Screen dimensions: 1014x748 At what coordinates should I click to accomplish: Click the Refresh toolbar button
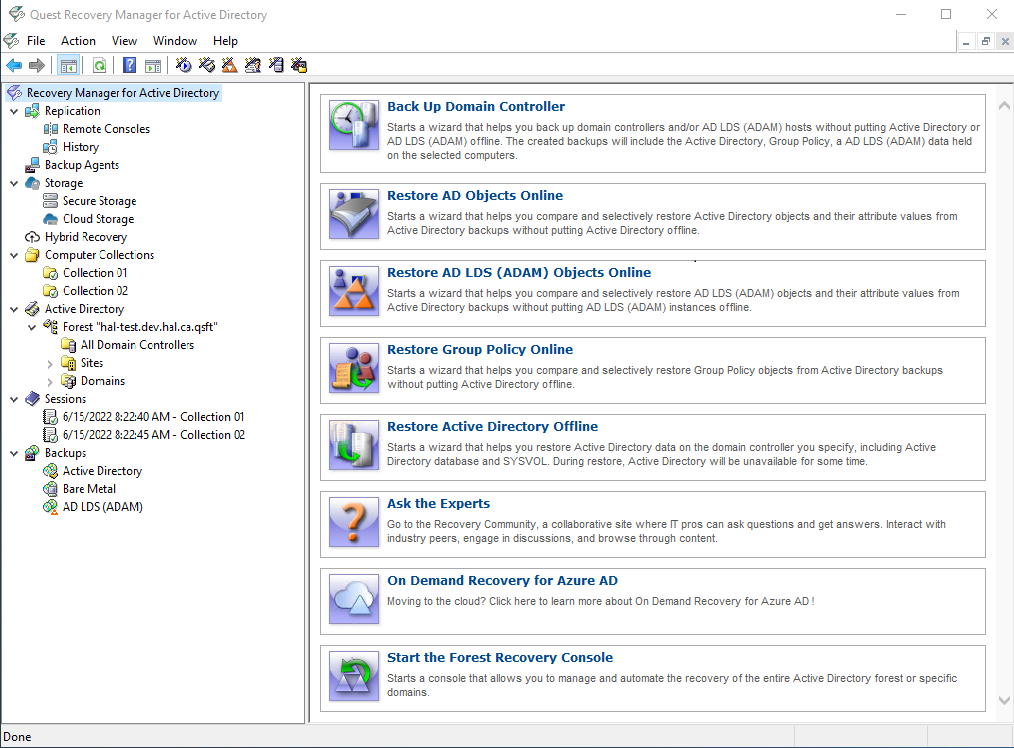click(100, 64)
